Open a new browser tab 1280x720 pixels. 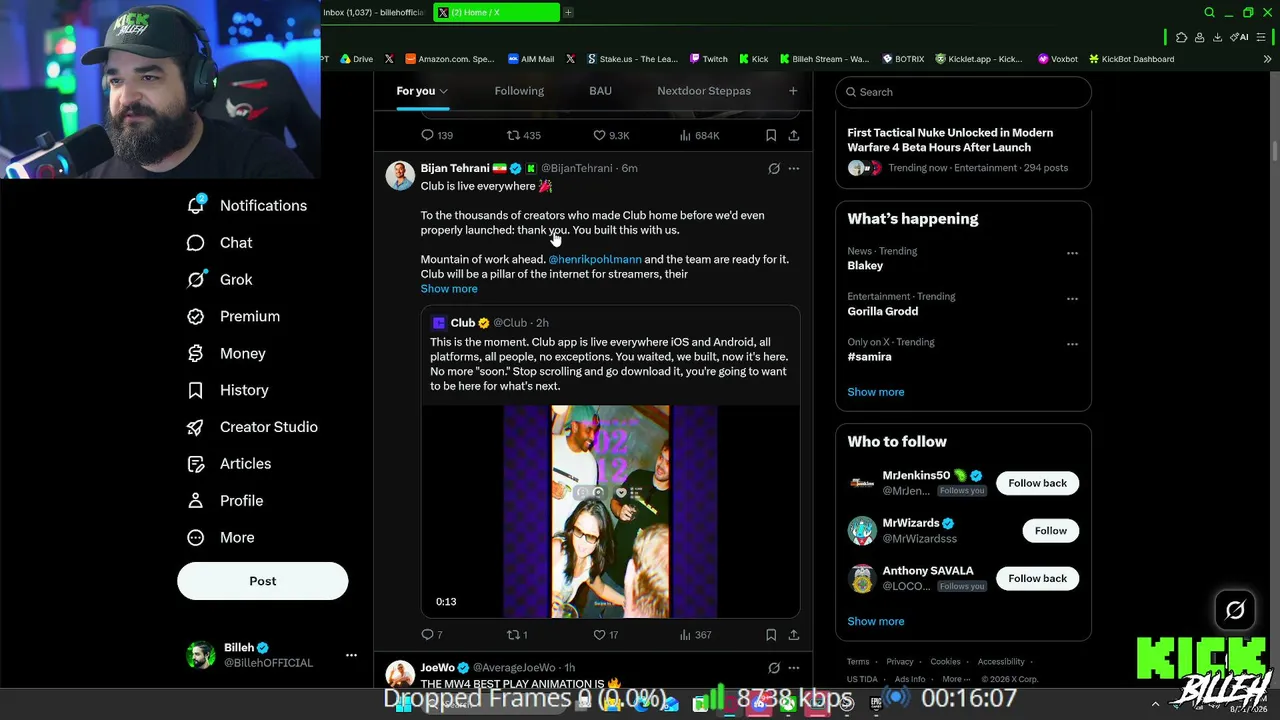point(568,13)
